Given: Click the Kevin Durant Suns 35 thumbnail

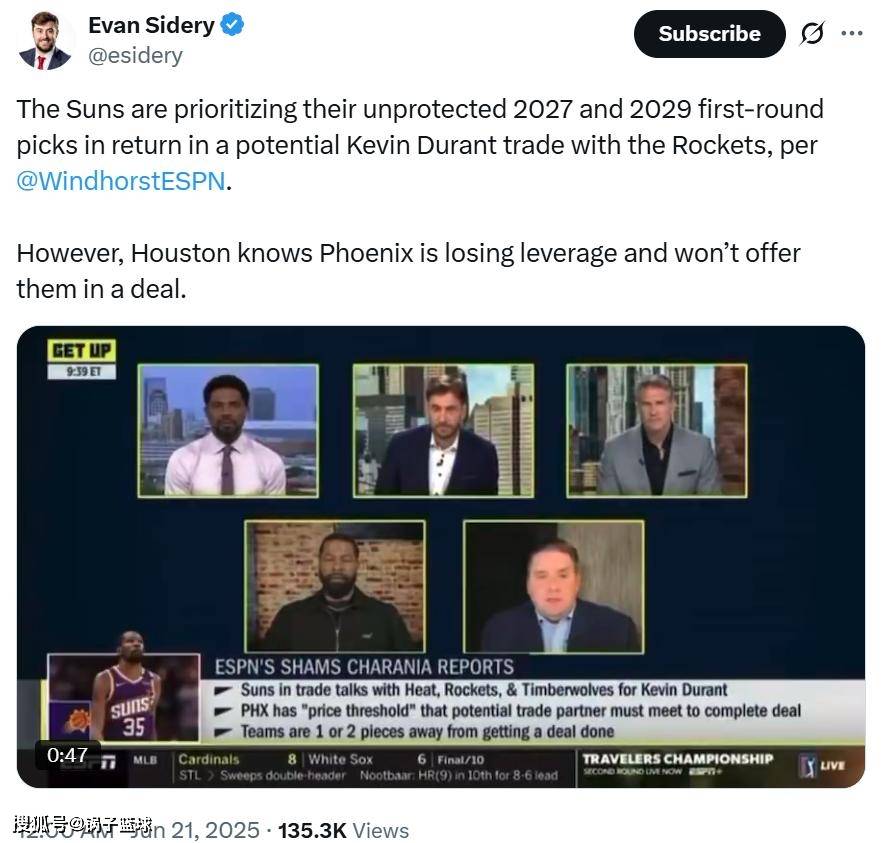Looking at the screenshot, I should point(124,697).
